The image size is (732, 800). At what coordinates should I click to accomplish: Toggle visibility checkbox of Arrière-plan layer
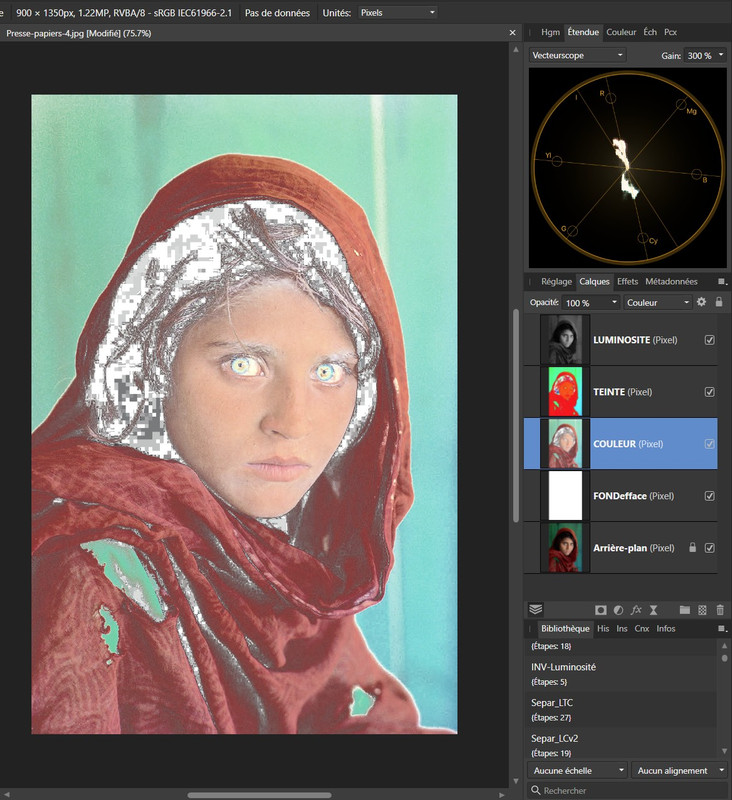coord(710,548)
